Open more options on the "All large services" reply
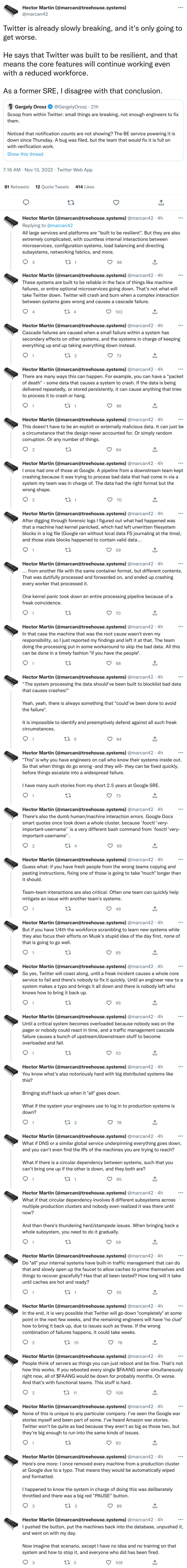Viewport: 187px width, 1568px height. pyautogui.click(x=180, y=218)
